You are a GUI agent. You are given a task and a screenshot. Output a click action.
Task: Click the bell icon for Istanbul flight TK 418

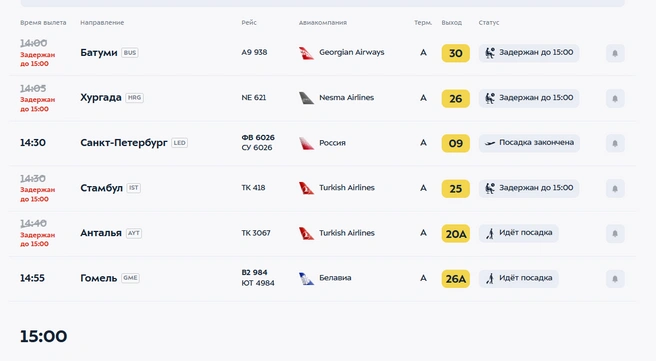click(615, 188)
